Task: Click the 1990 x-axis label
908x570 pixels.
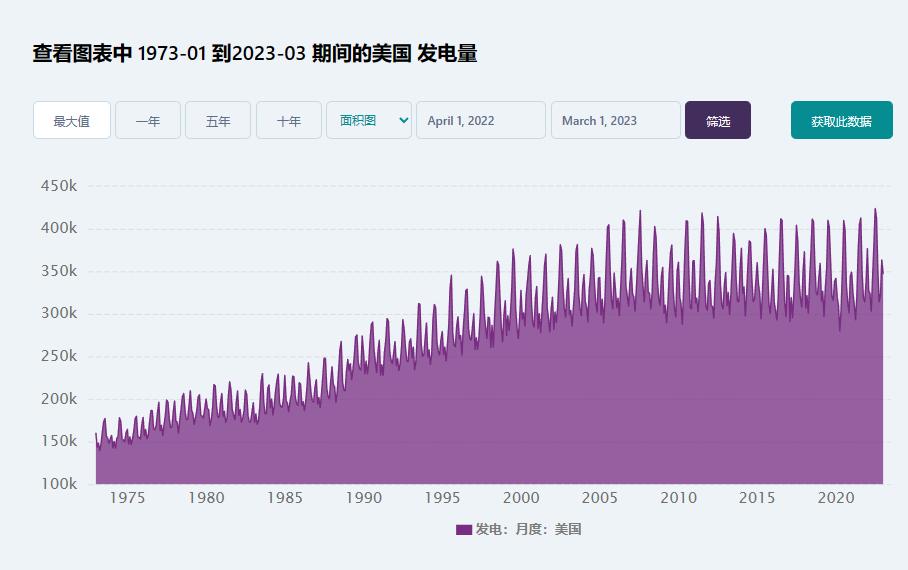Action: click(x=364, y=498)
